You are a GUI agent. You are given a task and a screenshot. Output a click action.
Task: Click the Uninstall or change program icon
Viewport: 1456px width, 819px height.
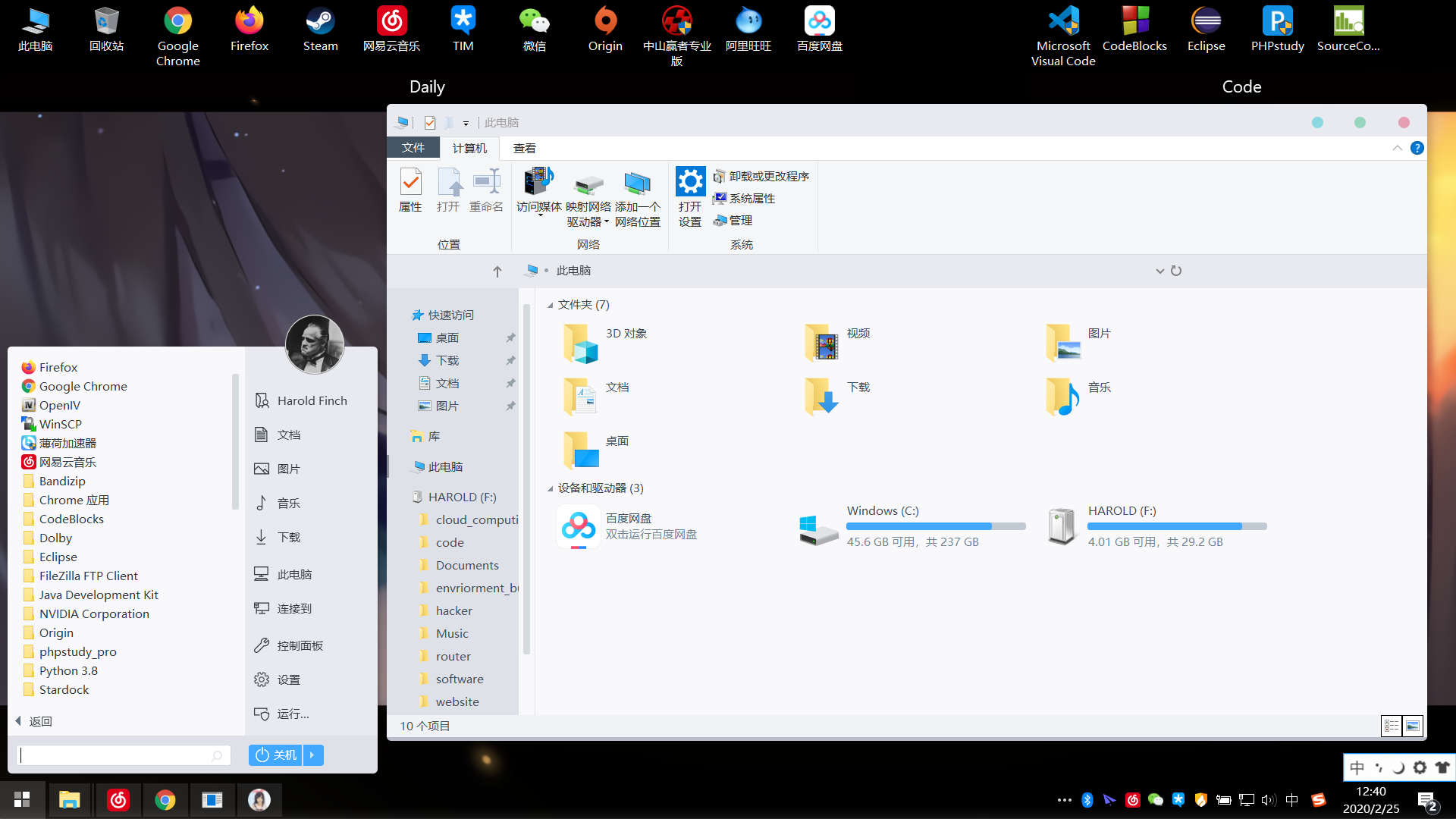coord(720,177)
